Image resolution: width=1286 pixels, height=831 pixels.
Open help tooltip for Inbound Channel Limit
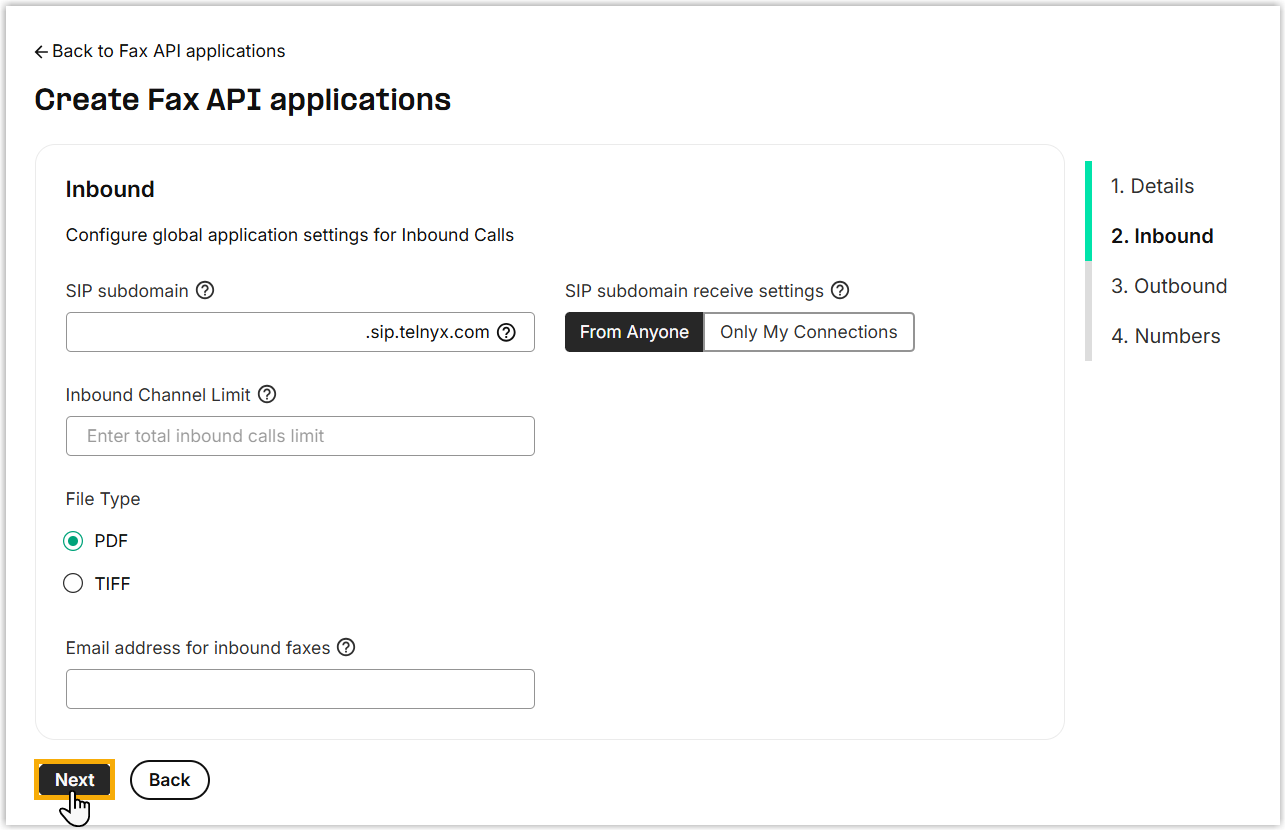267,395
